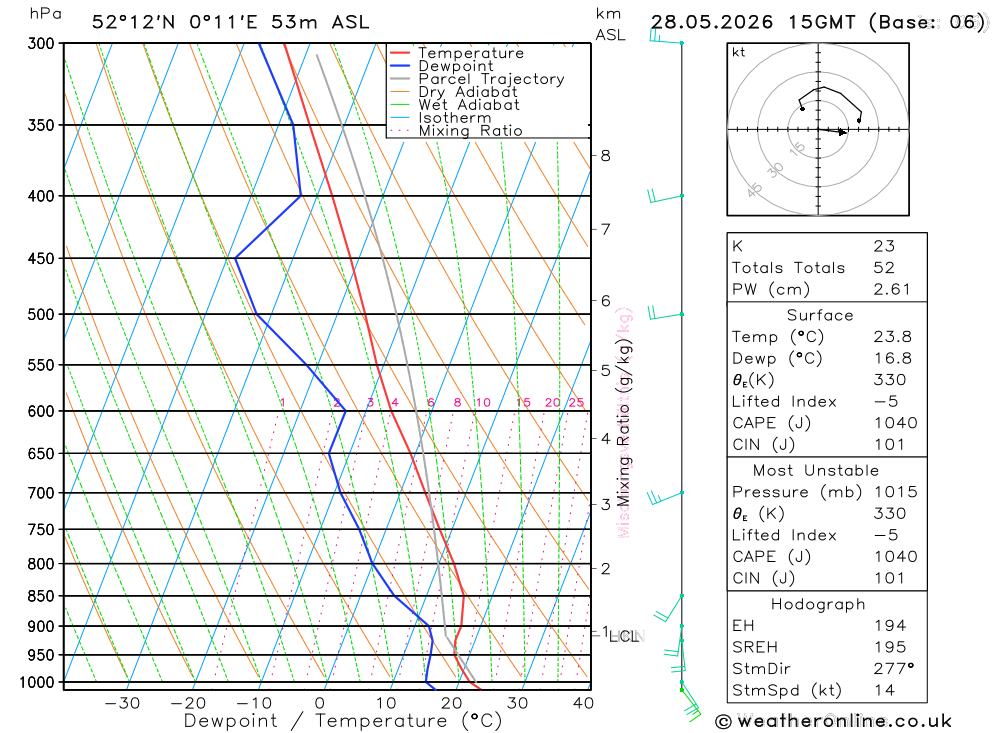1000x733 pixels.
Task: Click the StmDir value "277°"
Action: coord(893,669)
